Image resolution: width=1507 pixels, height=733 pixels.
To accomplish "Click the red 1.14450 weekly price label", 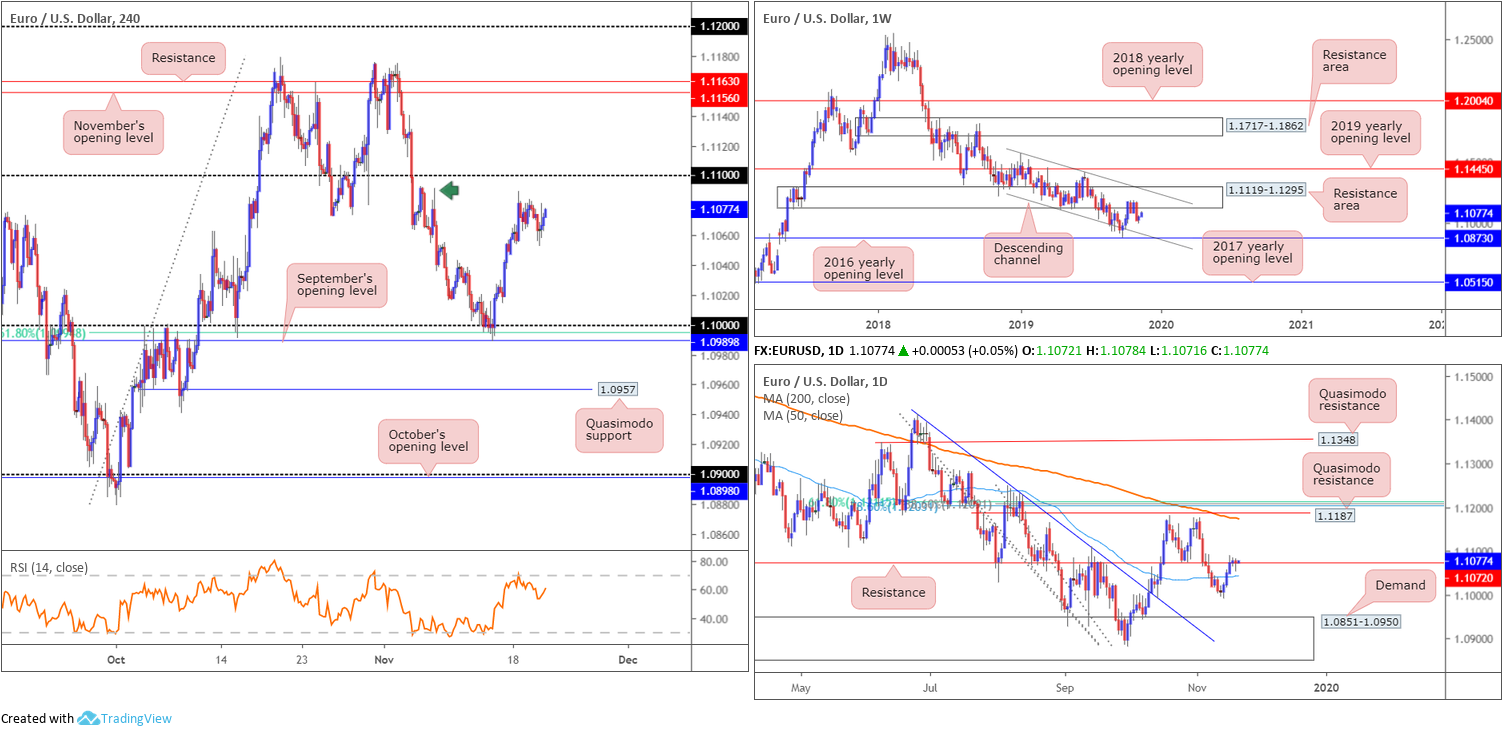I will [1473, 169].
